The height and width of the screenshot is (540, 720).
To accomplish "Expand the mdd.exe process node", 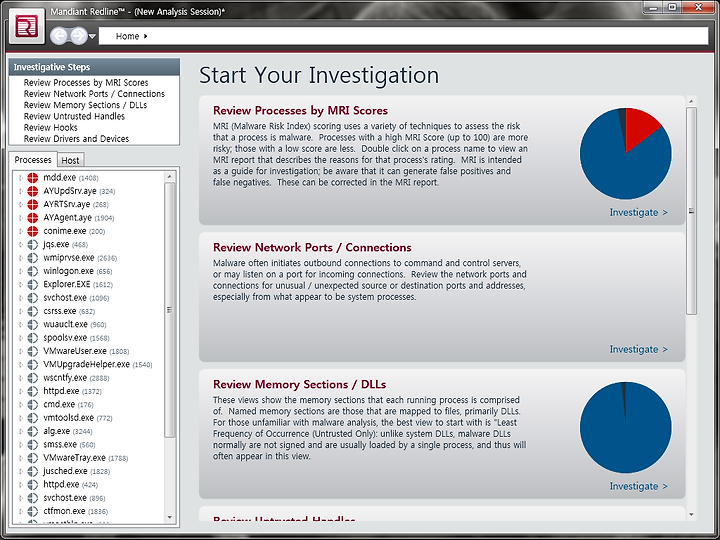I will coord(21,178).
